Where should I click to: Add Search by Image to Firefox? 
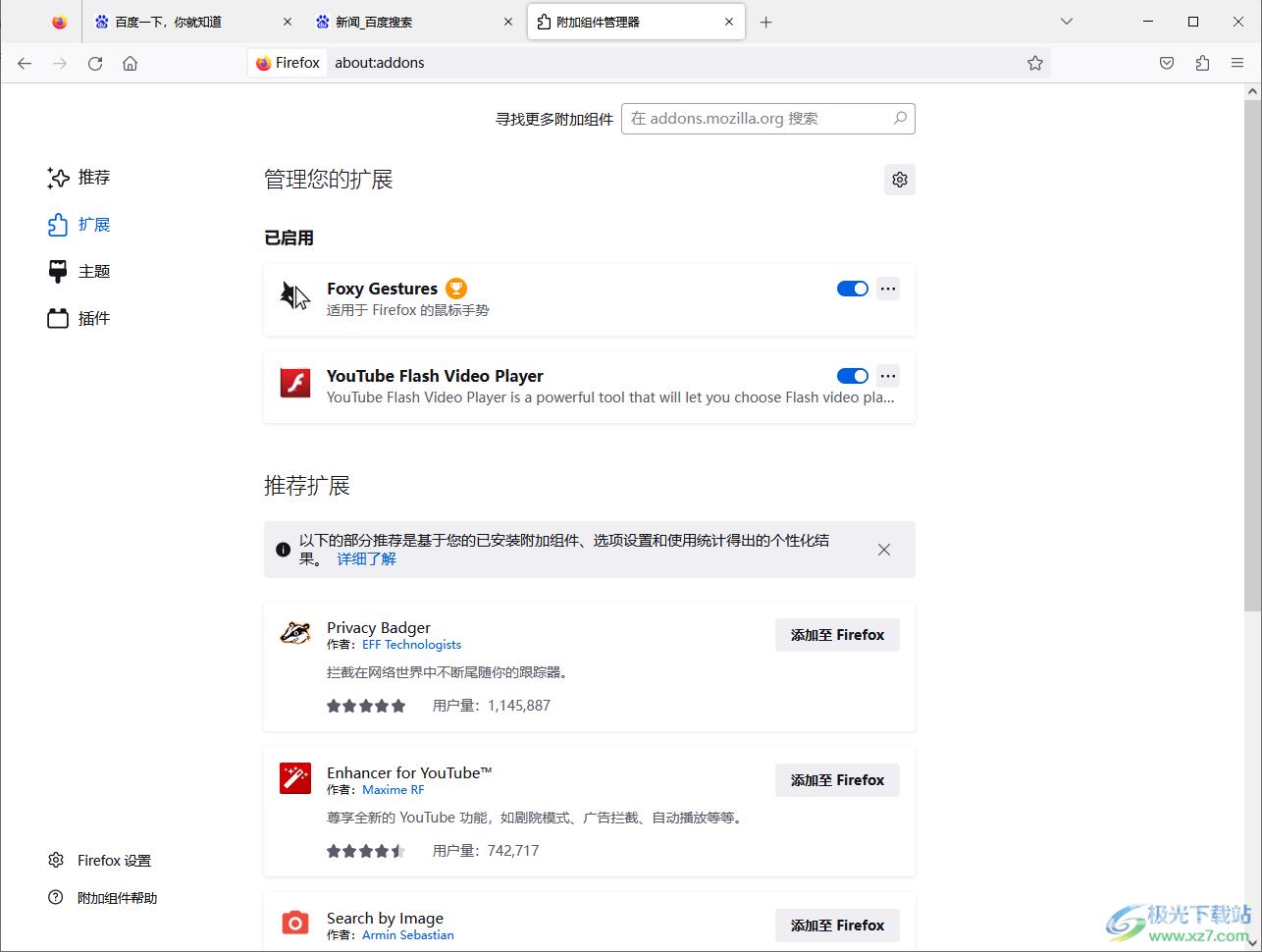[837, 926]
